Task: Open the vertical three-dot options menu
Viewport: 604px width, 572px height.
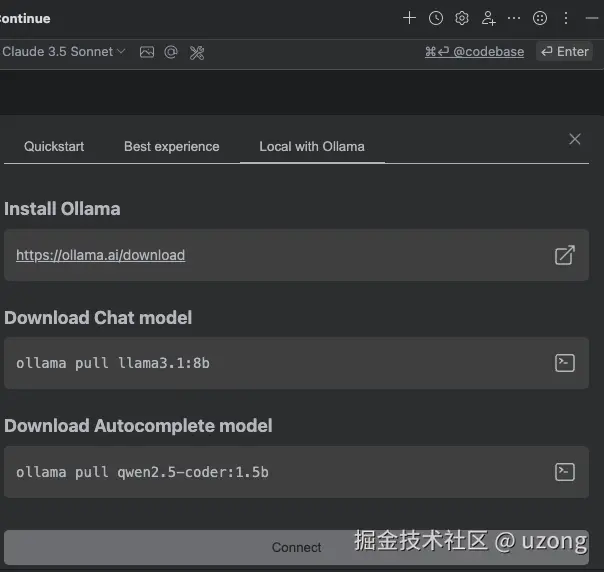Action: click(565, 18)
